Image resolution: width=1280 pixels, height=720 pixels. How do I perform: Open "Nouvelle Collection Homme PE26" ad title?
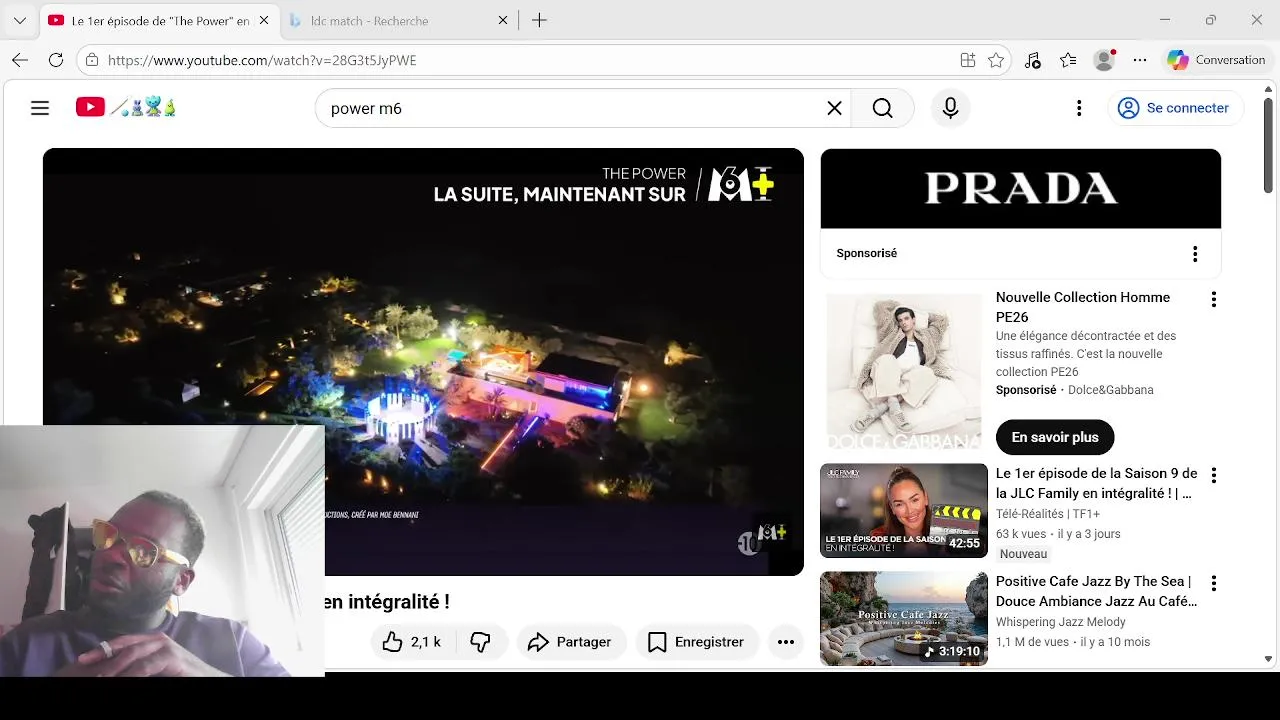(1083, 307)
